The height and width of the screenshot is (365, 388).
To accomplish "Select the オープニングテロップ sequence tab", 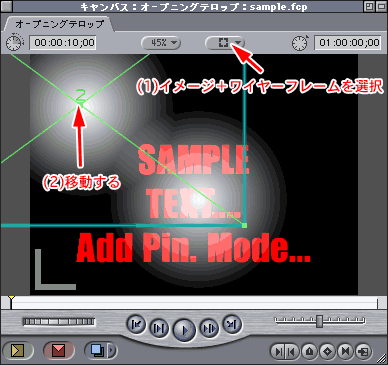I will click(59, 24).
